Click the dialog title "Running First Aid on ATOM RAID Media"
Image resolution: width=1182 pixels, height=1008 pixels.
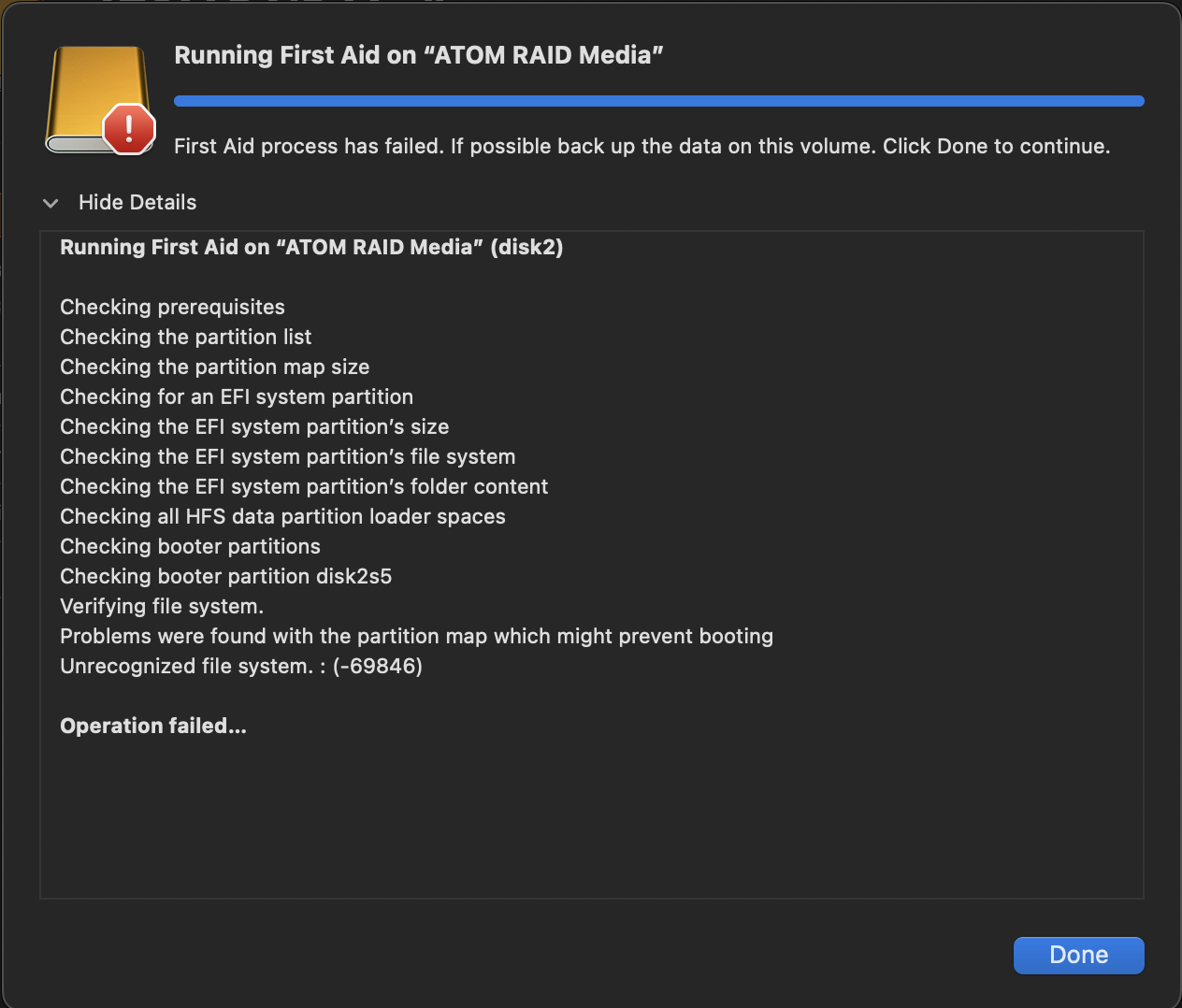(418, 55)
